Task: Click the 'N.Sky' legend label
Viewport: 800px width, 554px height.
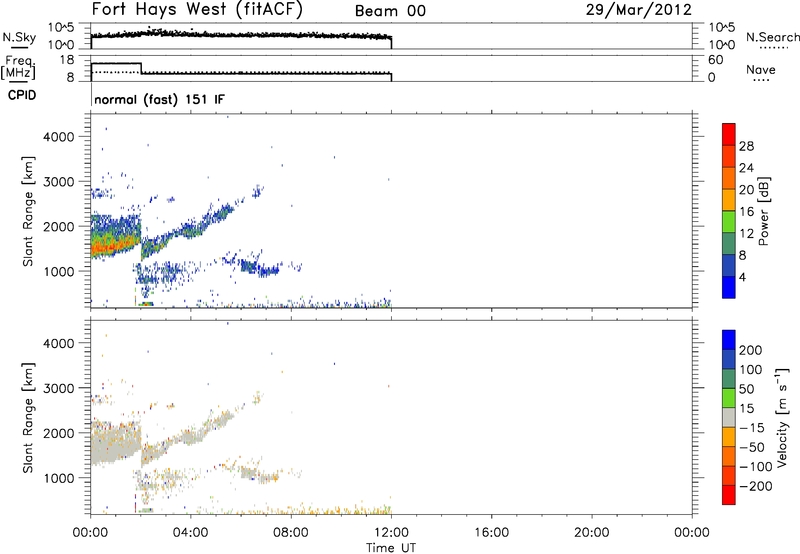Action: 19,37
